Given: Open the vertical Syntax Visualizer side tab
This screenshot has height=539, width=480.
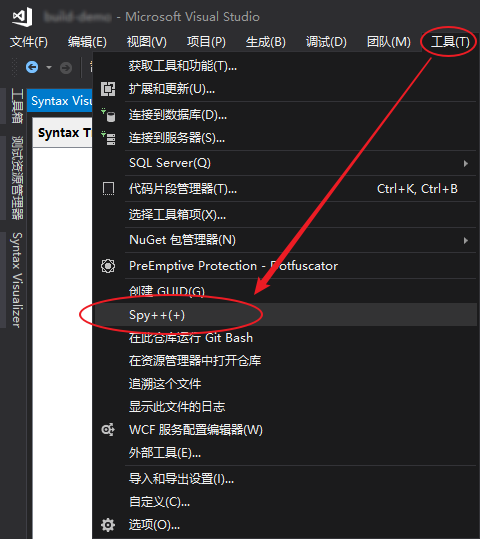Looking at the screenshot, I should (17, 280).
